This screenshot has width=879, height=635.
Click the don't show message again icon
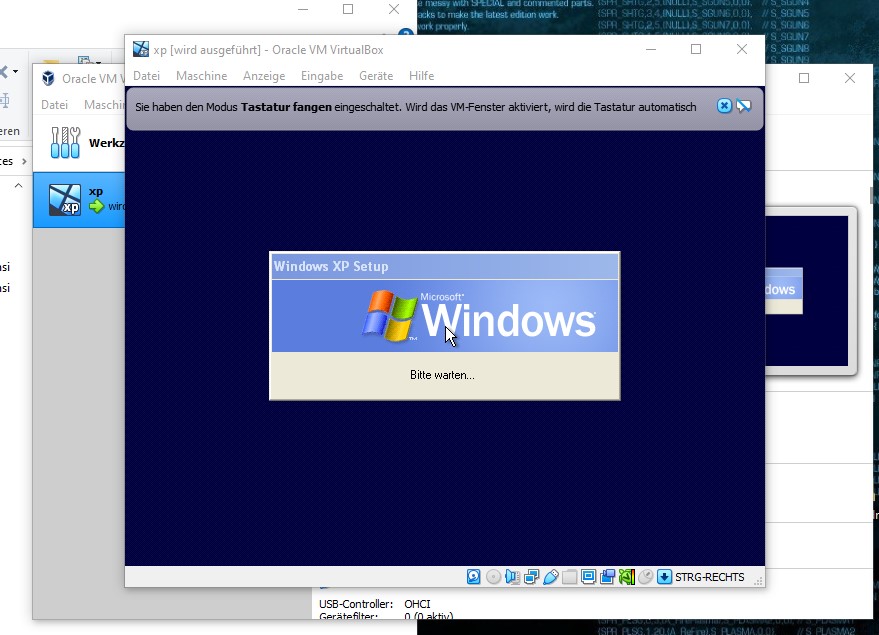point(744,106)
